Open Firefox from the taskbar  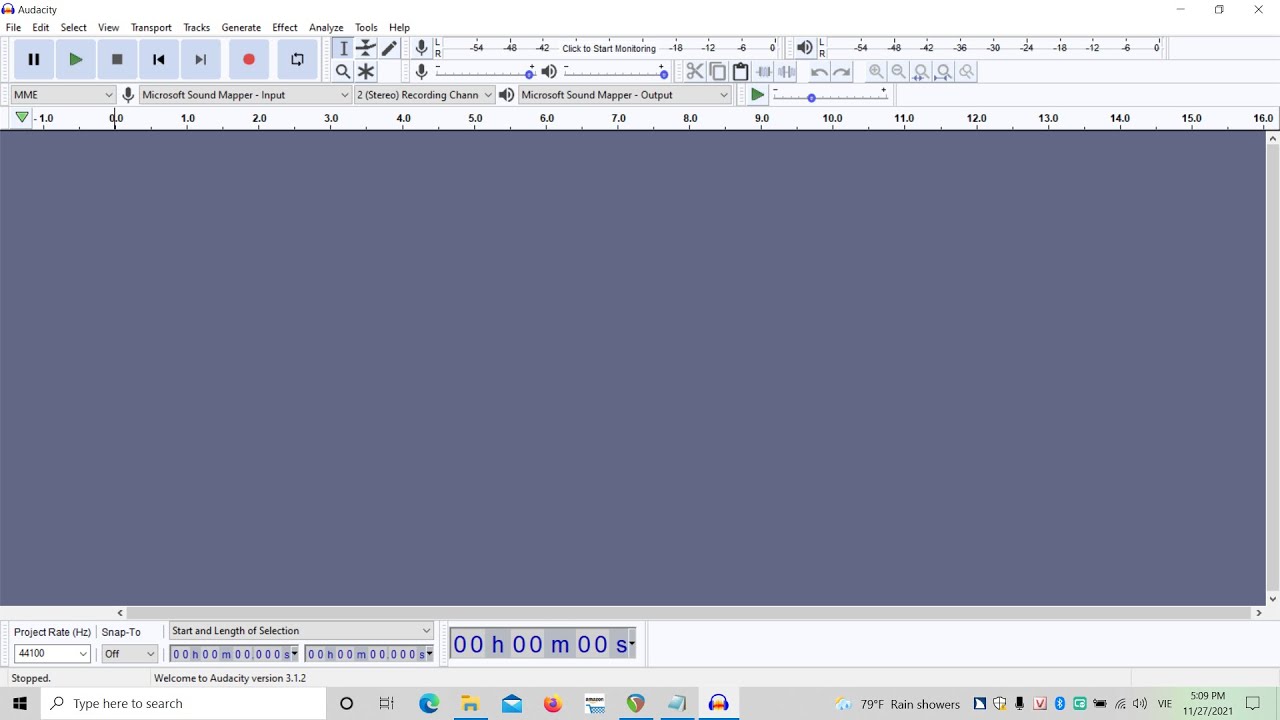(x=553, y=704)
